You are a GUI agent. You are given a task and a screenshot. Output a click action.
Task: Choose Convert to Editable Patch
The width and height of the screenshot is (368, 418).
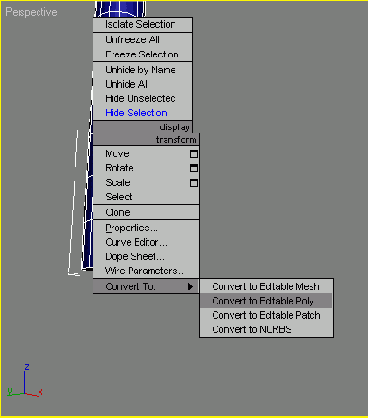(x=266, y=315)
